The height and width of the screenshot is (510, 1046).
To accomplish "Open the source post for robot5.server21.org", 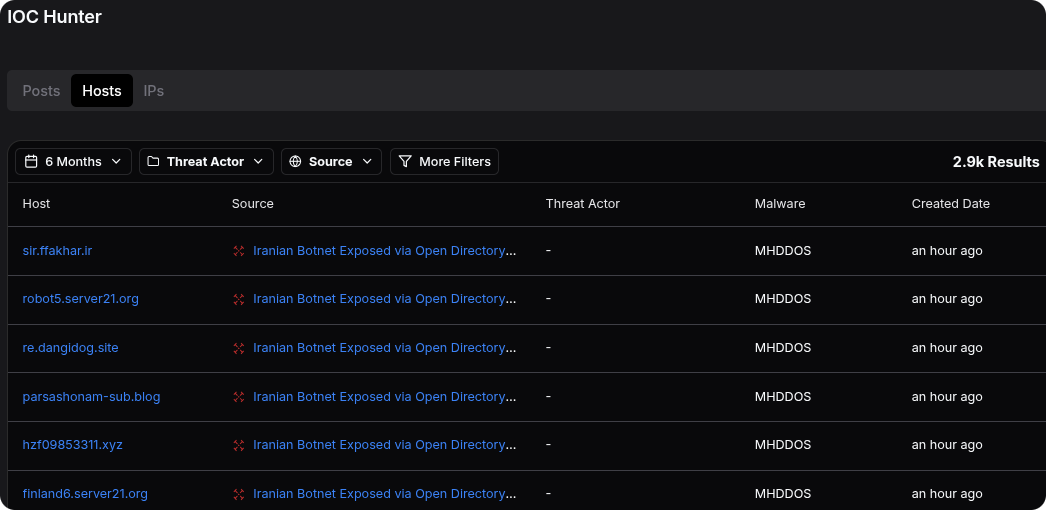I will point(385,299).
